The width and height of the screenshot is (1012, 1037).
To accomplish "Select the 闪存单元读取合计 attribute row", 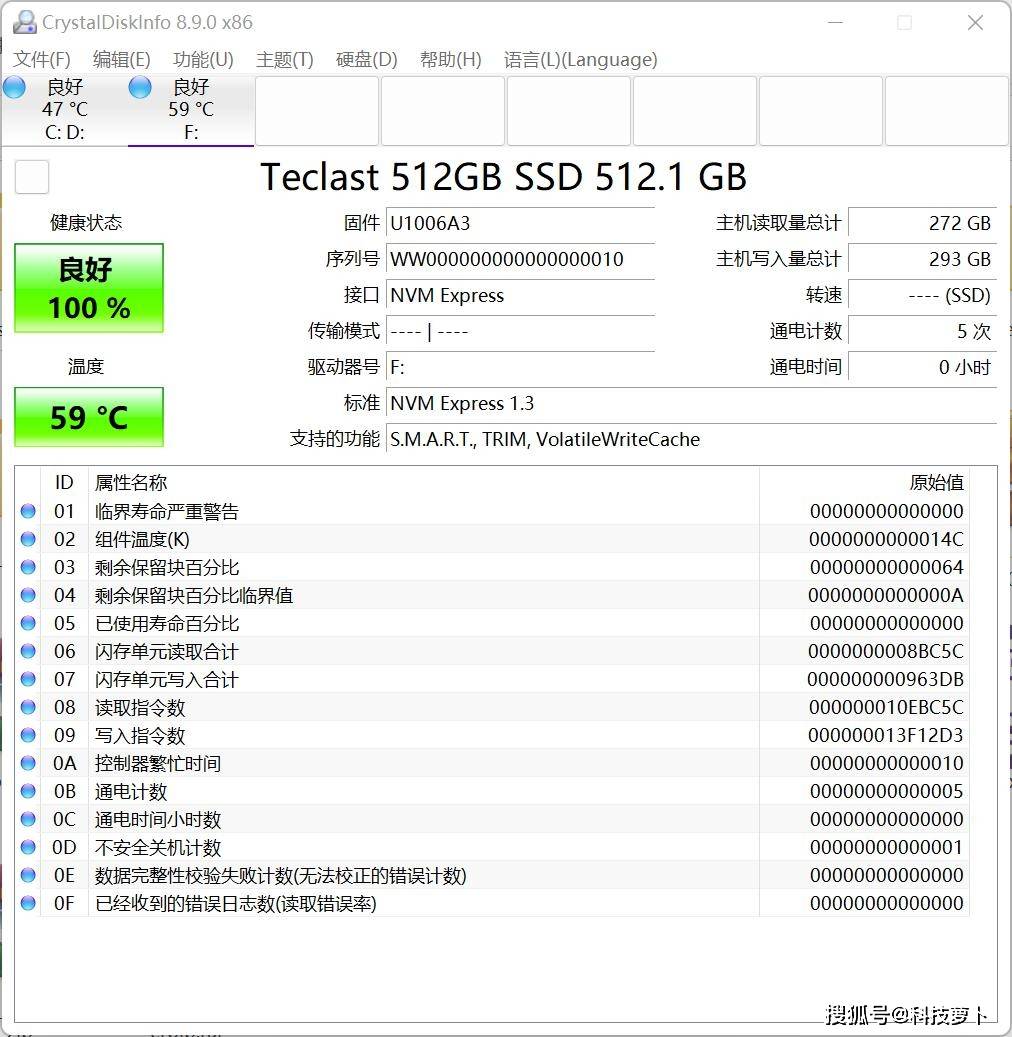I will coord(492,651).
